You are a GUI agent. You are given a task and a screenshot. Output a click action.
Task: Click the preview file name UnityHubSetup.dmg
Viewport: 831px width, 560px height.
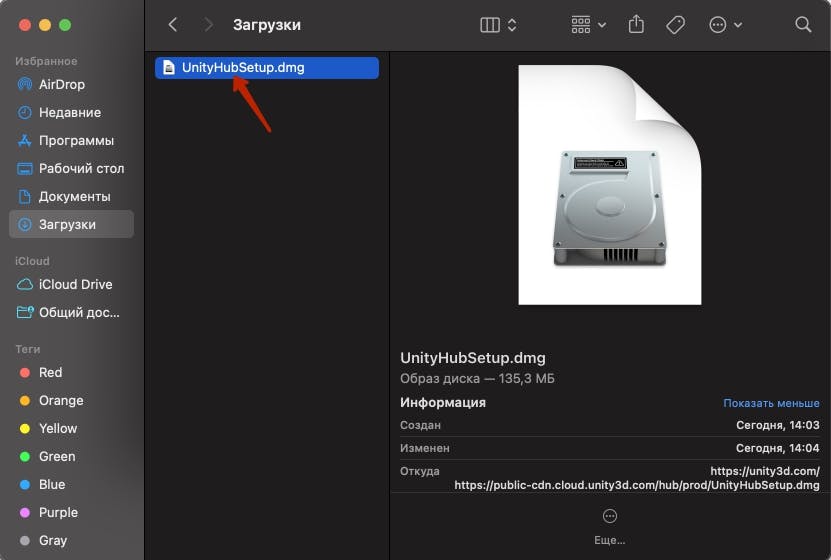(473, 358)
